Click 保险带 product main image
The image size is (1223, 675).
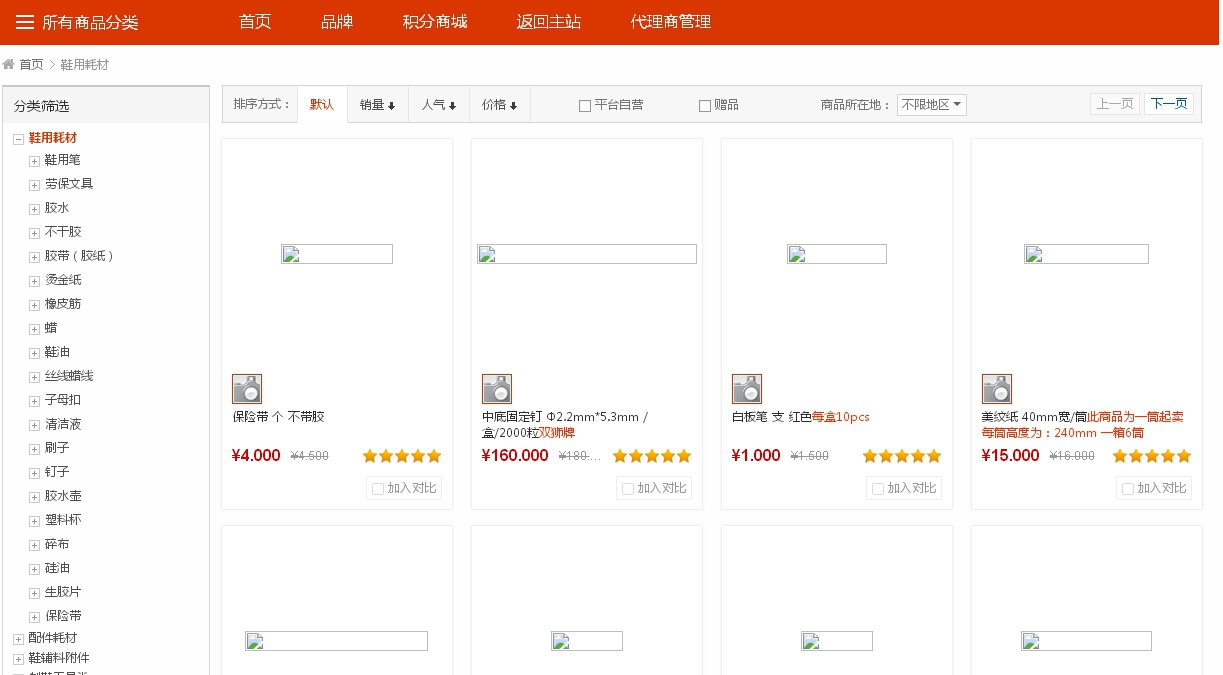pos(337,254)
